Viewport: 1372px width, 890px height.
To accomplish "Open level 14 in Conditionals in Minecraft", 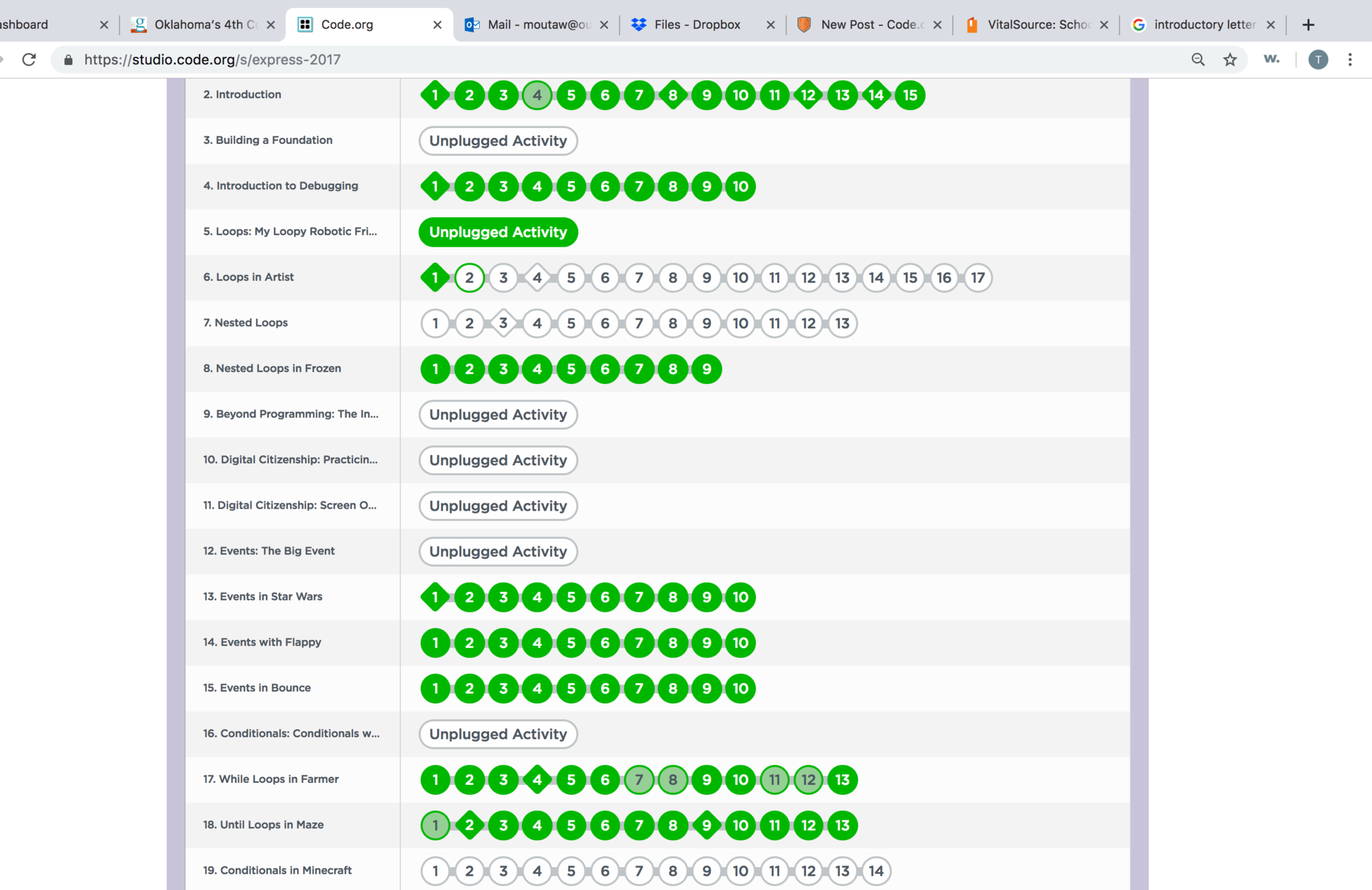I will click(876, 871).
